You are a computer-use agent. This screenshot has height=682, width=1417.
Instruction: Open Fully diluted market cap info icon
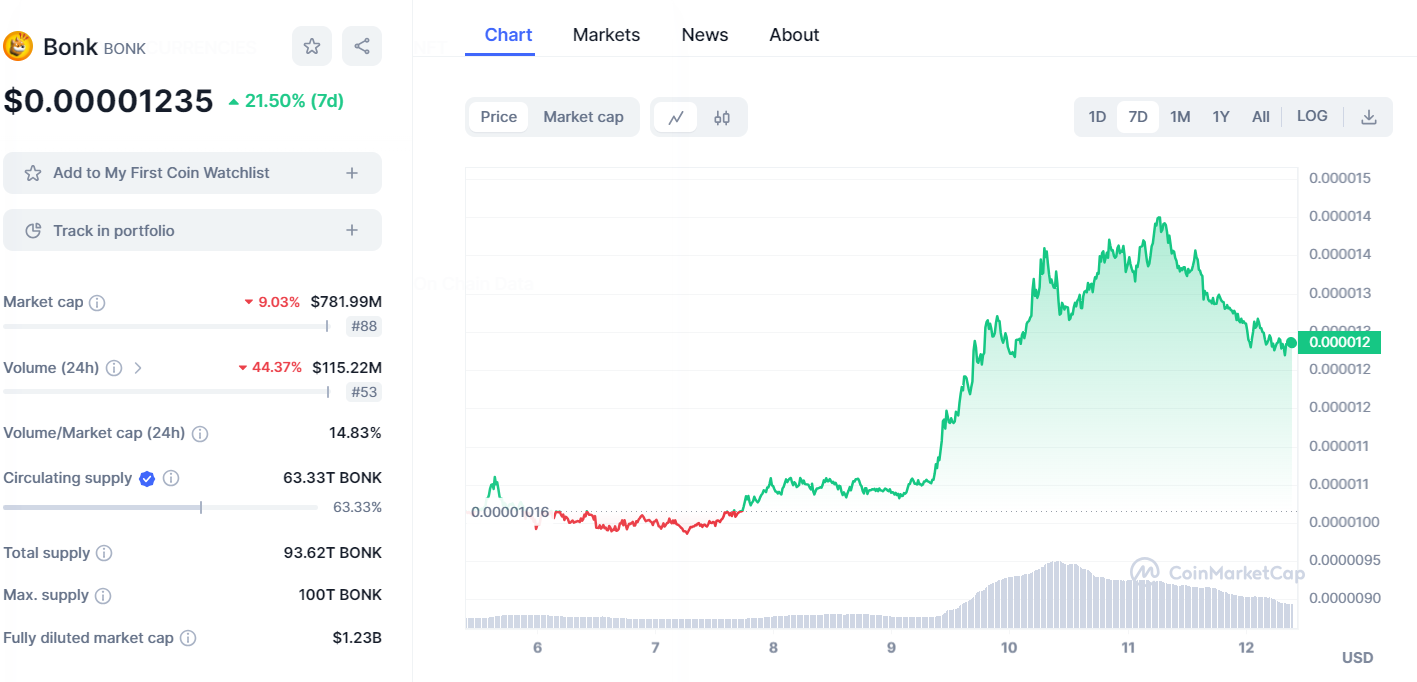point(188,638)
